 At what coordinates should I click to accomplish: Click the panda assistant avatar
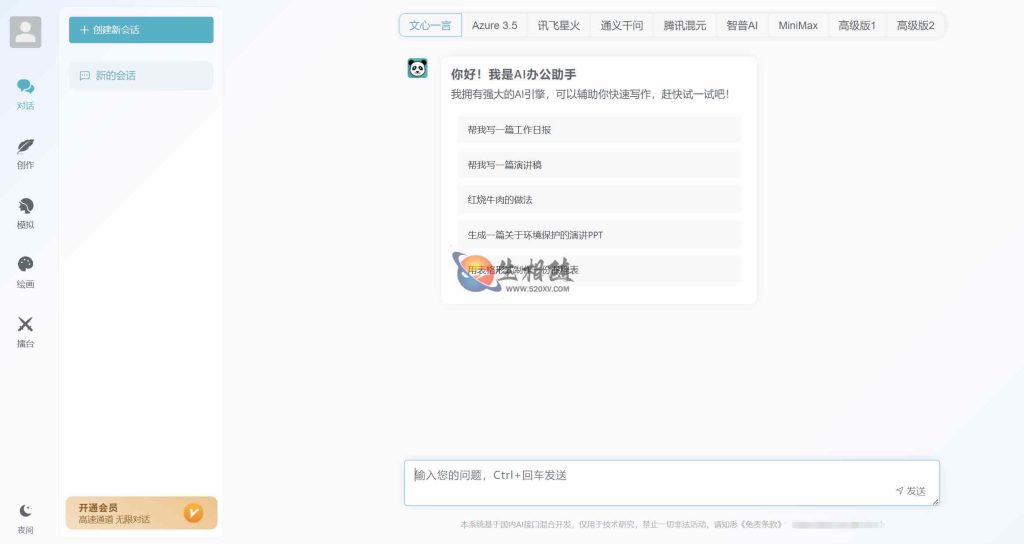417,68
